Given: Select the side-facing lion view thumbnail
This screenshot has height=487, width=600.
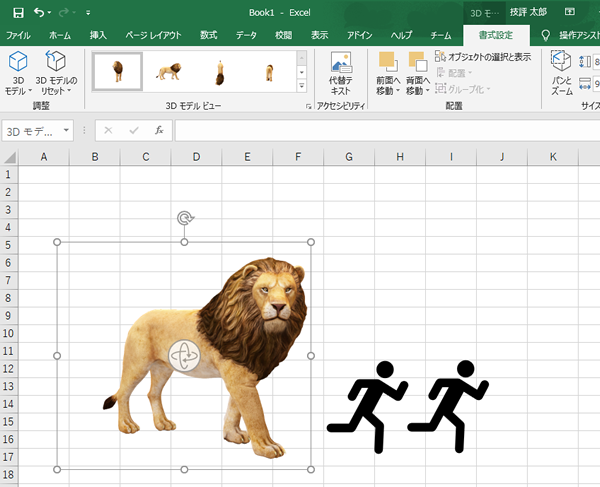Looking at the screenshot, I should coord(168,71).
